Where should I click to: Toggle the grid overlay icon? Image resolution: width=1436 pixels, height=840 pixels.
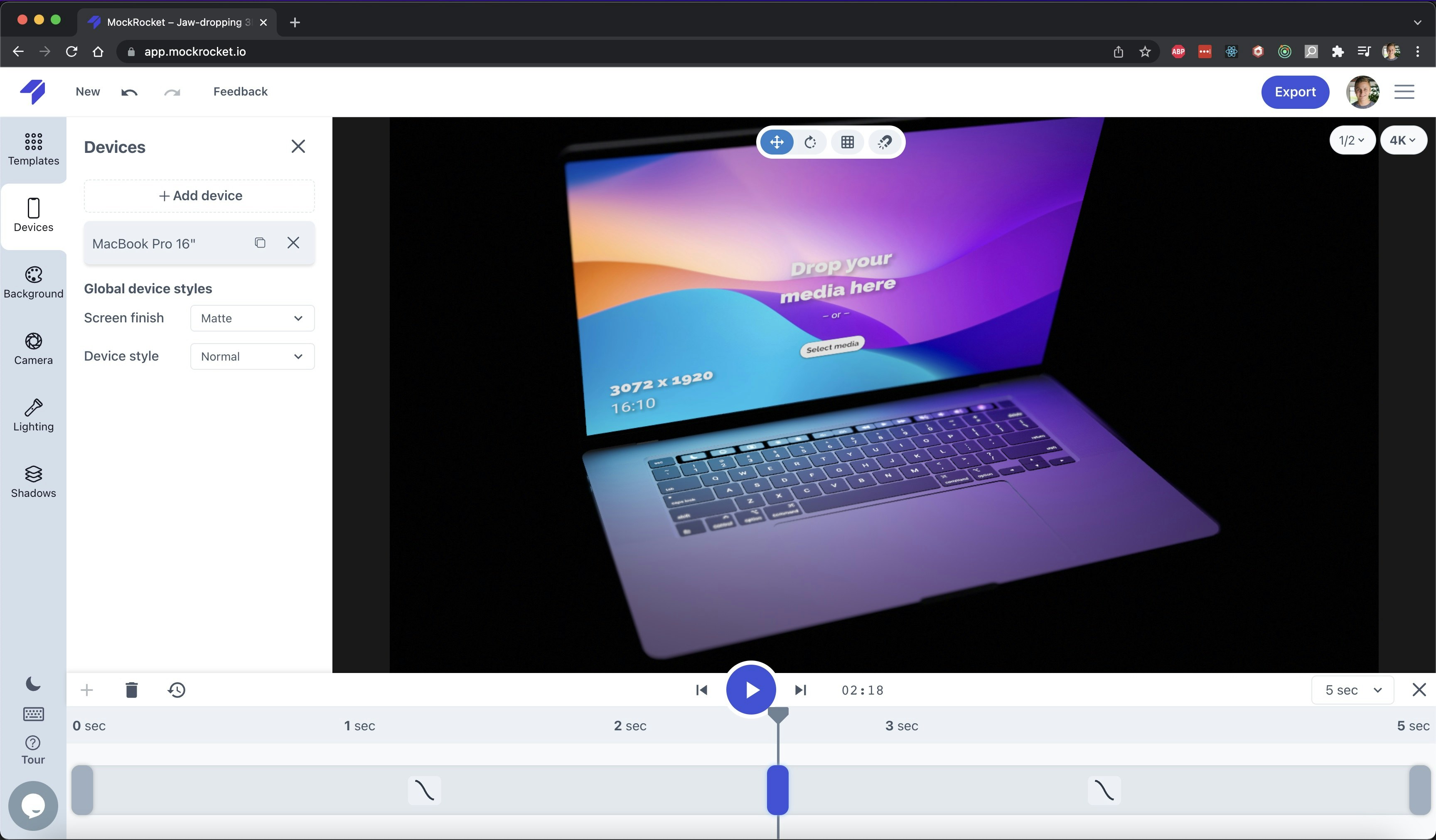click(x=847, y=142)
